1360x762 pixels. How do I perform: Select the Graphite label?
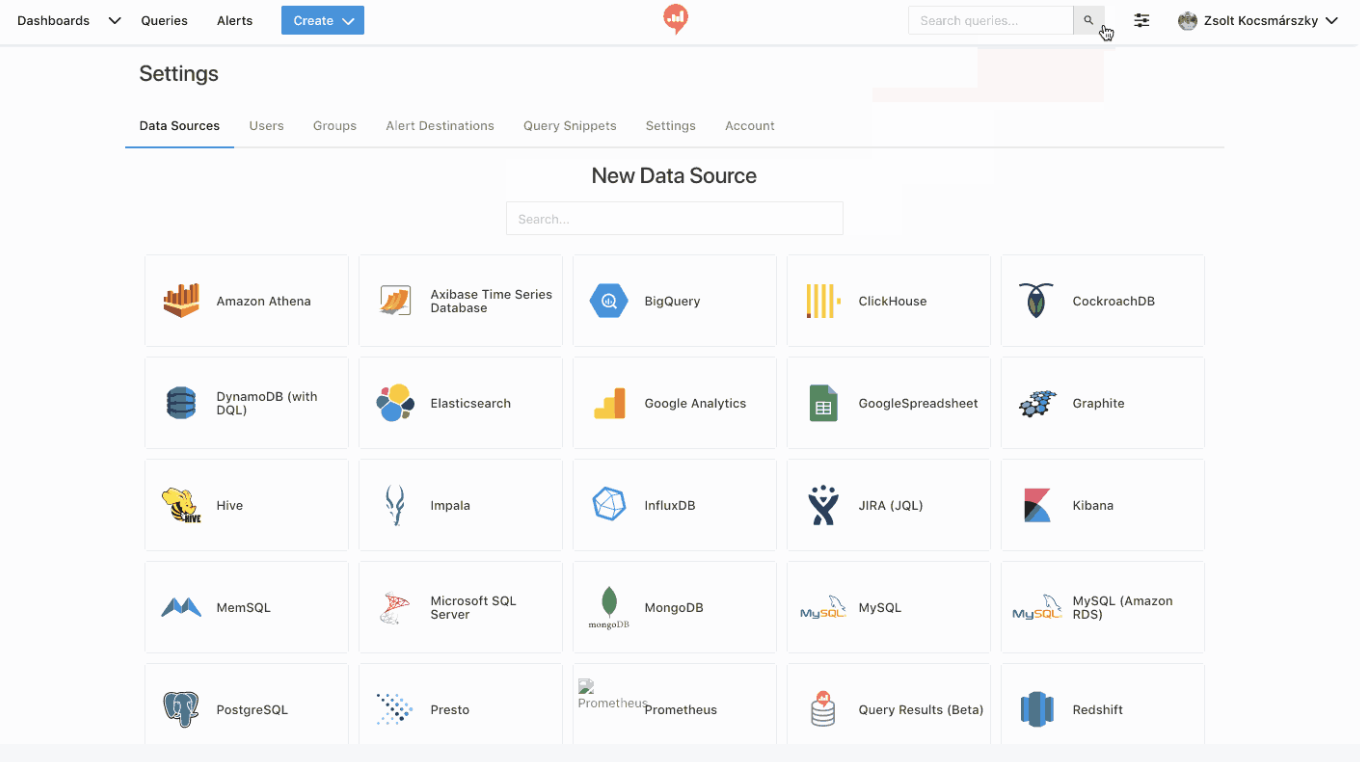pyautogui.click(x=1098, y=403)
